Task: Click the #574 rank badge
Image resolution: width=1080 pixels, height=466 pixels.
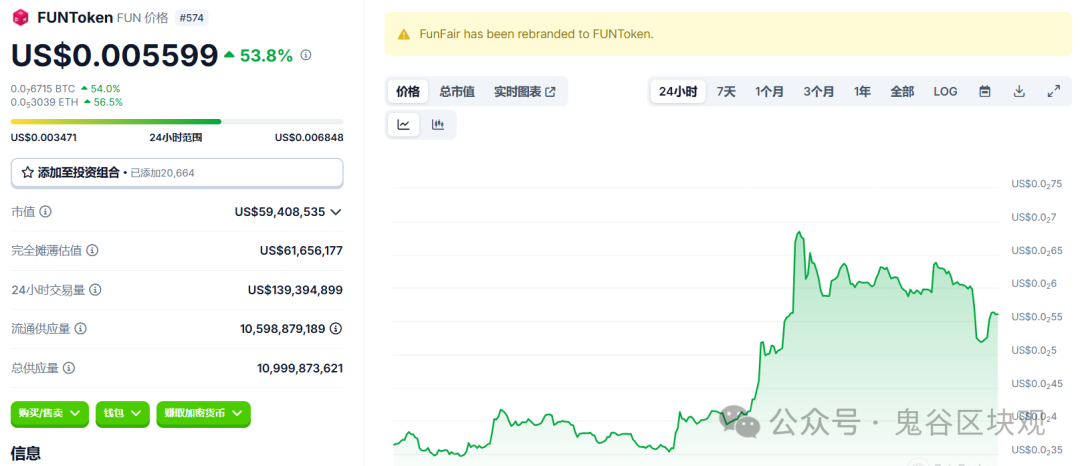Action: pyautogui.click(x=191, y=18)
